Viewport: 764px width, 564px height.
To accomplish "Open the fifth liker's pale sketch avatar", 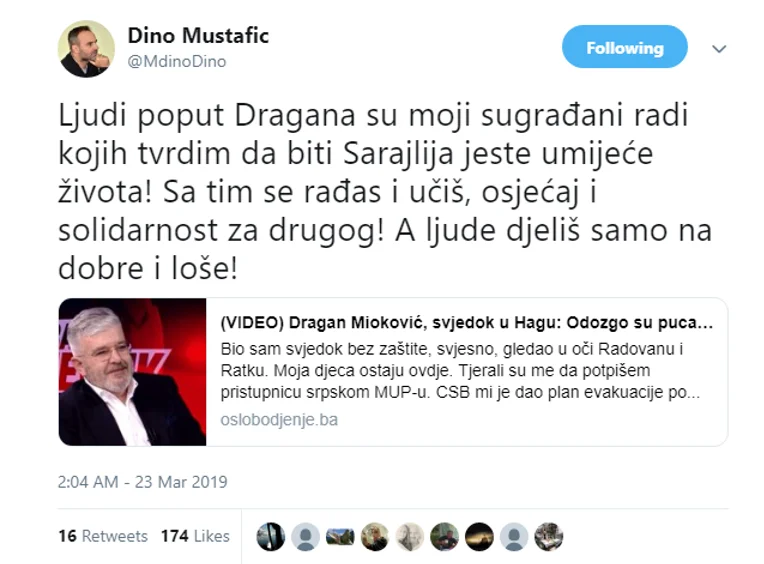I will pos(410,537).
